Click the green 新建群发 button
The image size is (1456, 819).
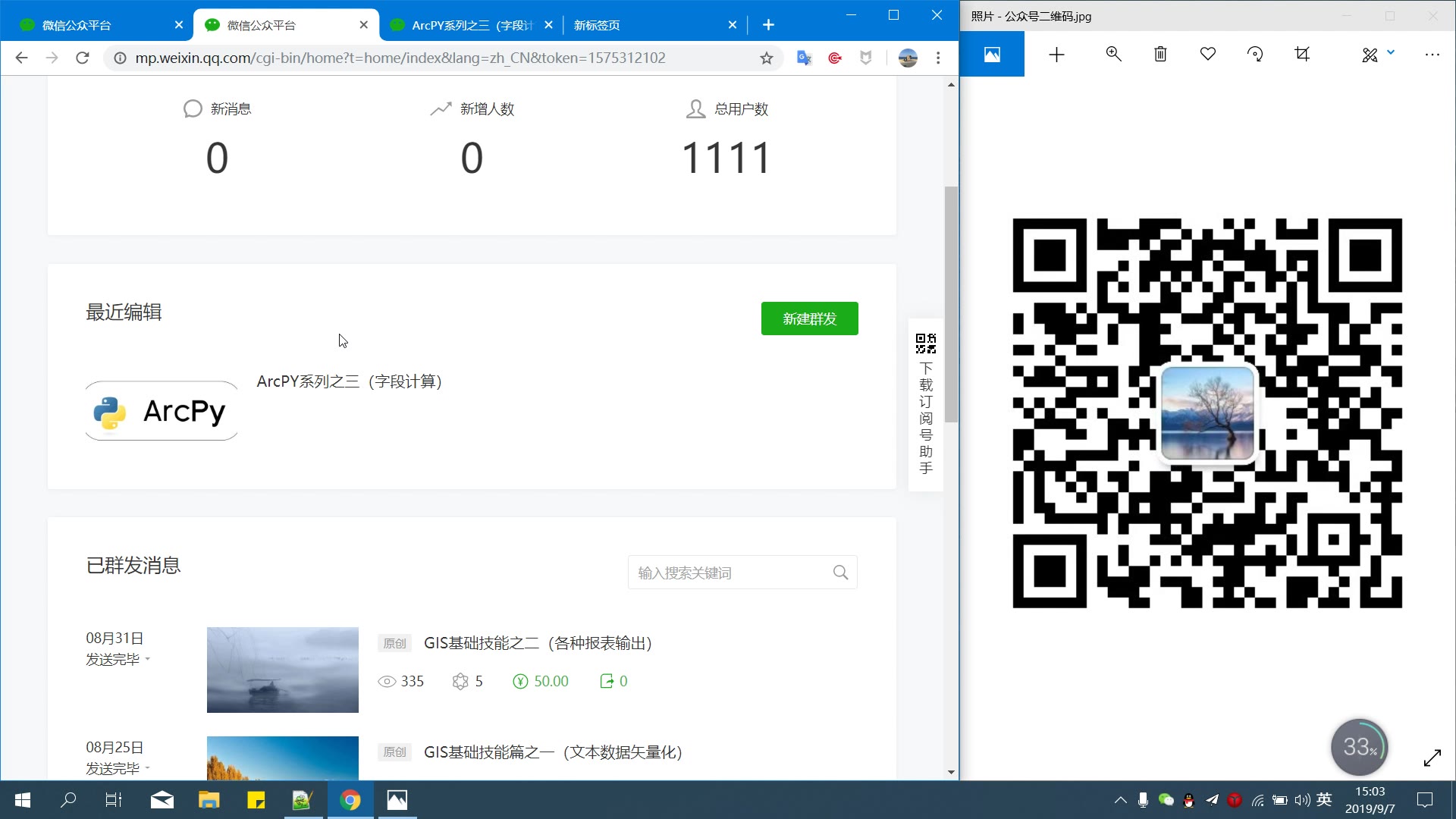(x=809, y=318)
